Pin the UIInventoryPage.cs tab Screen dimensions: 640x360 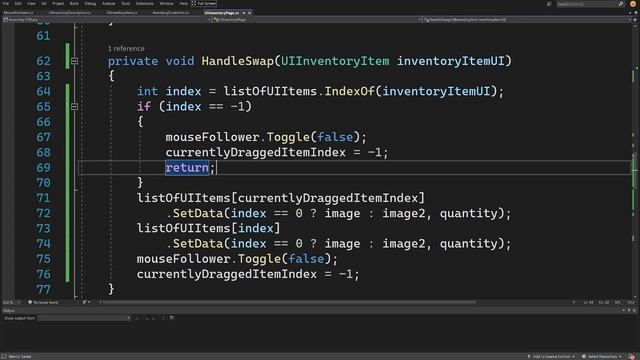pos(244,13)
